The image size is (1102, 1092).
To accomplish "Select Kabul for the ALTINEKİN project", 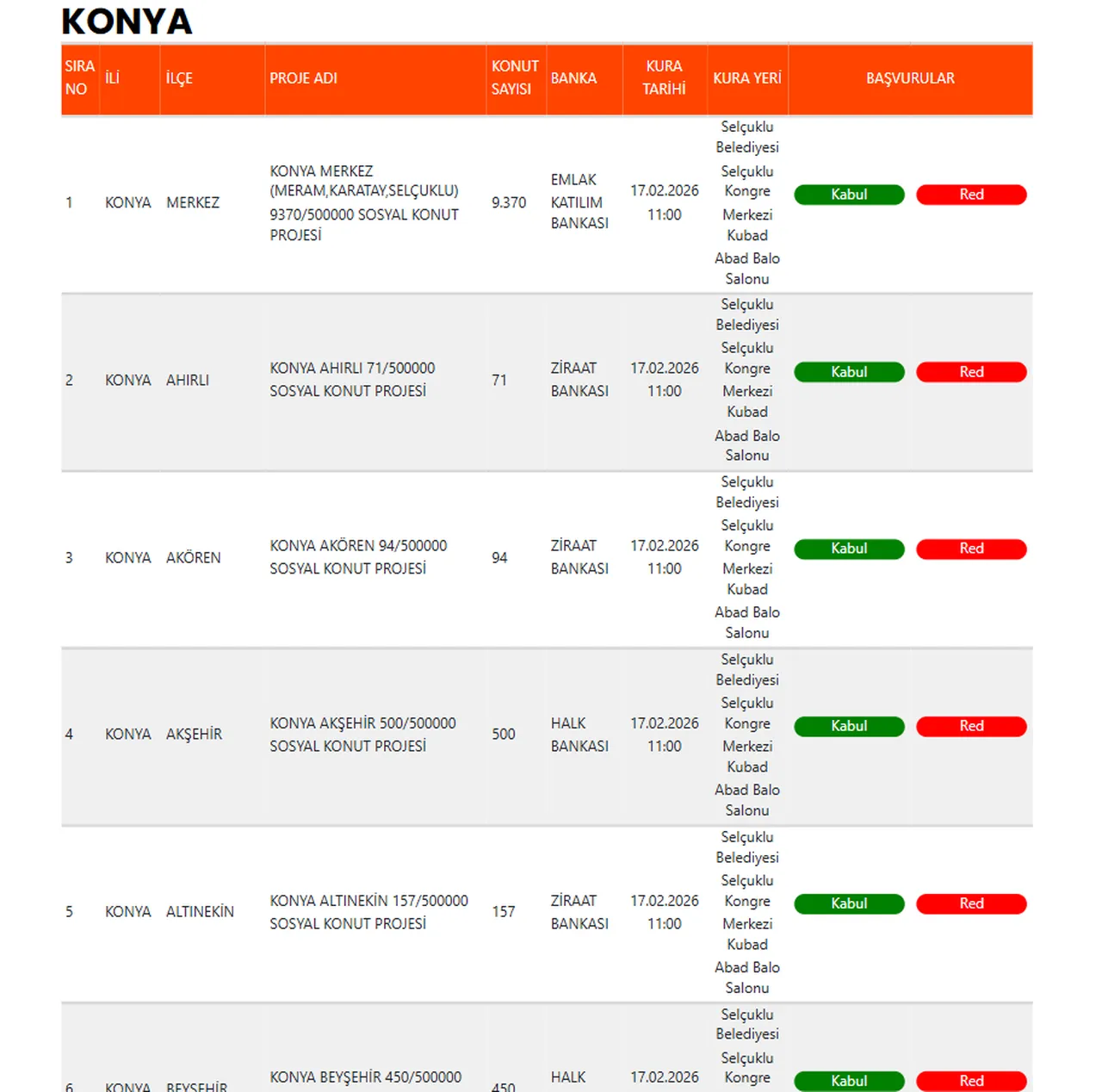I will 848,903.
